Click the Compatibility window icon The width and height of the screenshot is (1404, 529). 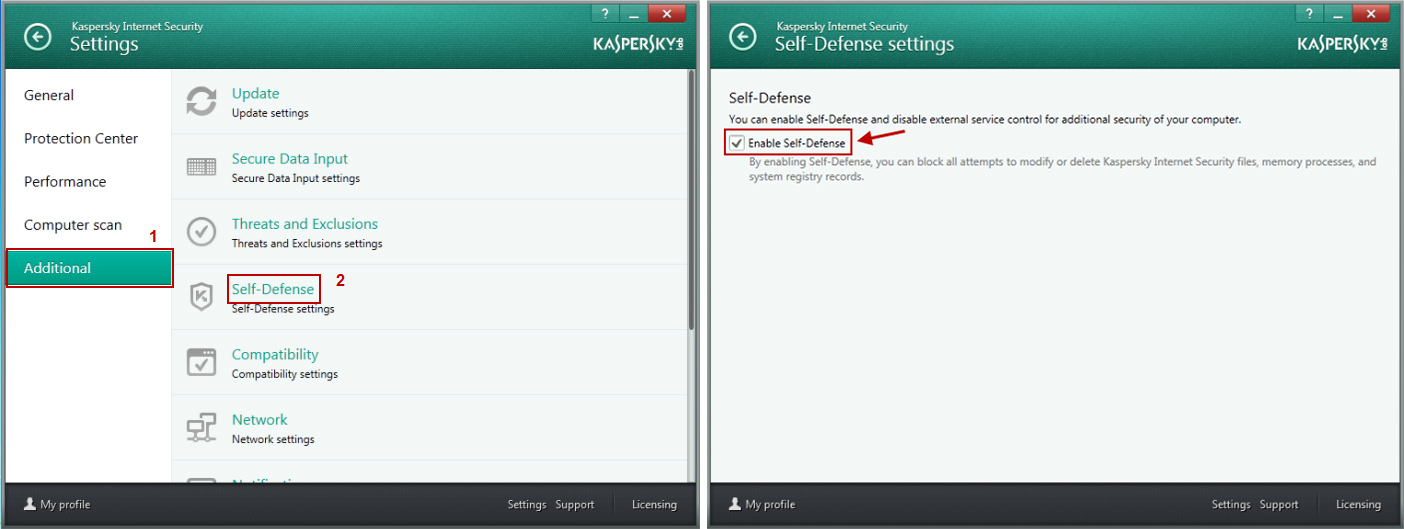(x=202, y=362)
